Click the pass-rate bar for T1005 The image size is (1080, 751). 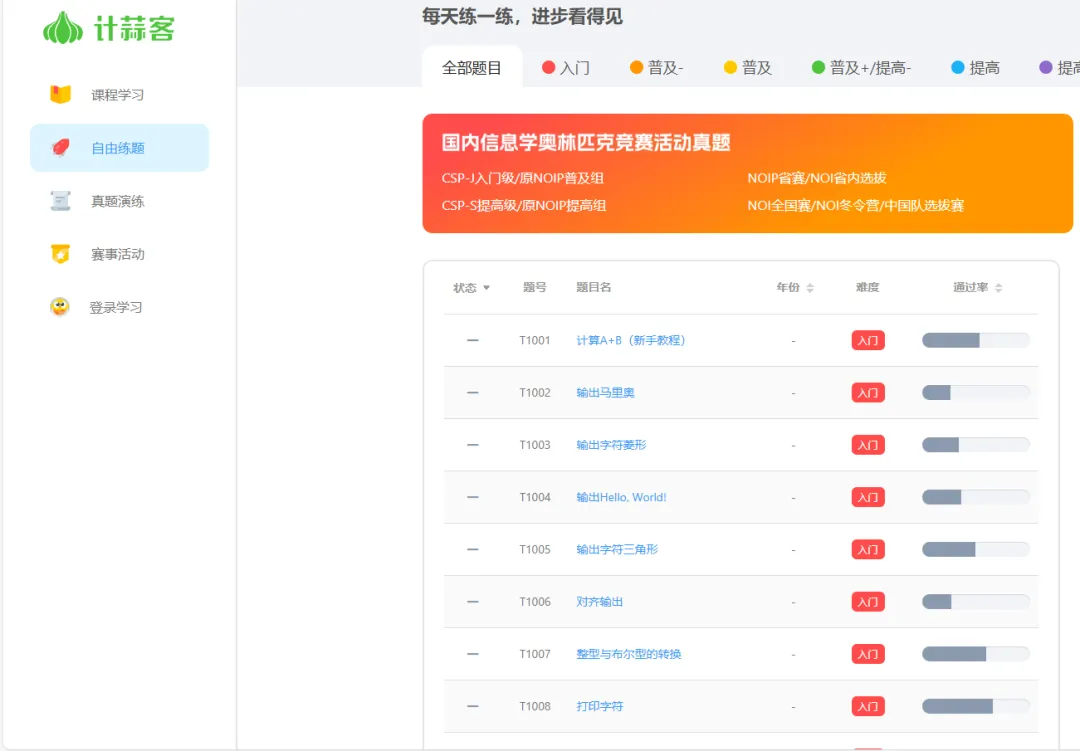coord(976,549)
